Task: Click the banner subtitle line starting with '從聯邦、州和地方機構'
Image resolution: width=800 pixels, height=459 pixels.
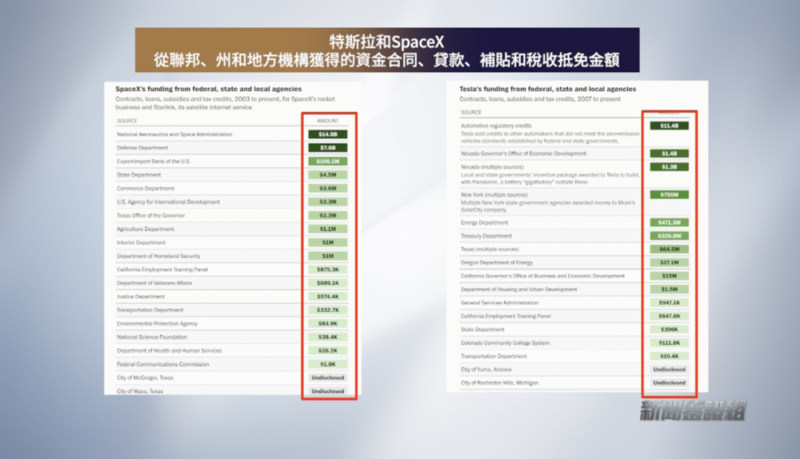Action: pyautogui.click(x=387, y=60)
